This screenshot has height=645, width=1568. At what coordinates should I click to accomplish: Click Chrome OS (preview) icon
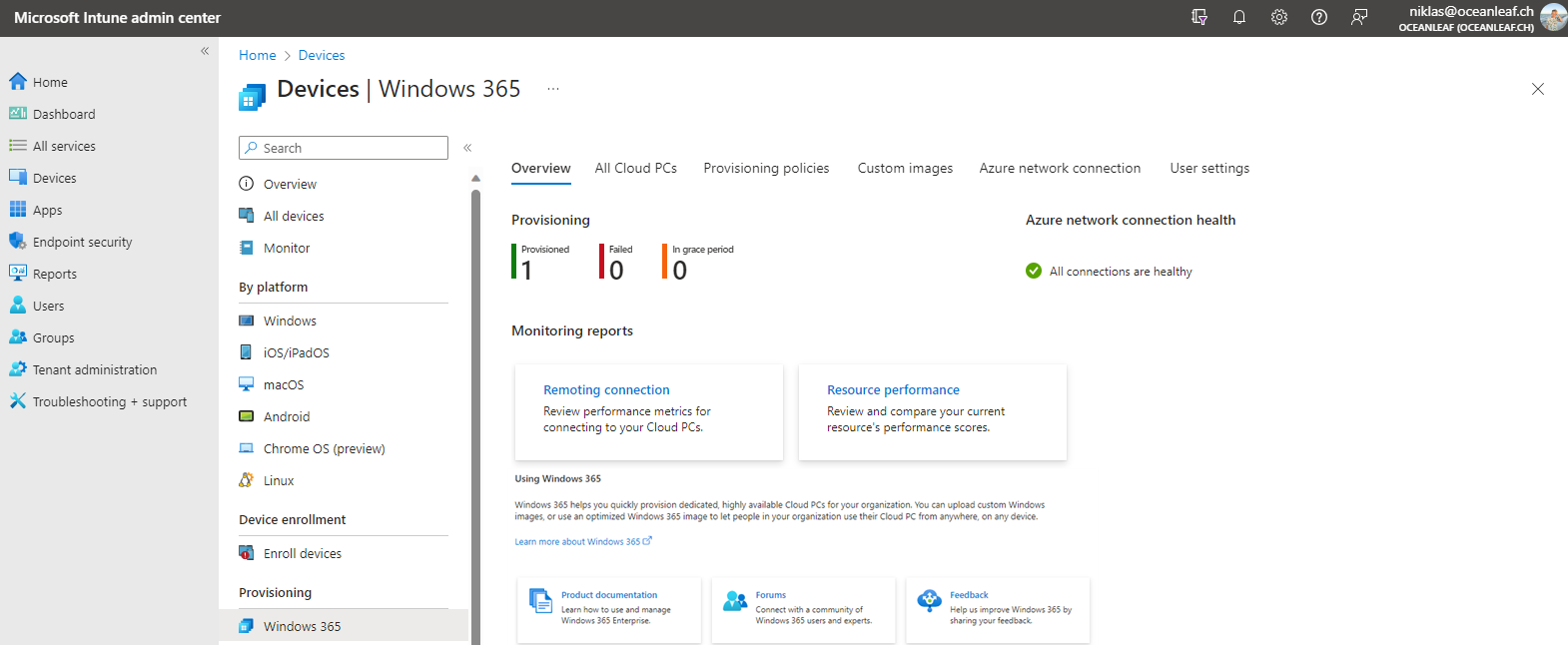coord(247,448)
